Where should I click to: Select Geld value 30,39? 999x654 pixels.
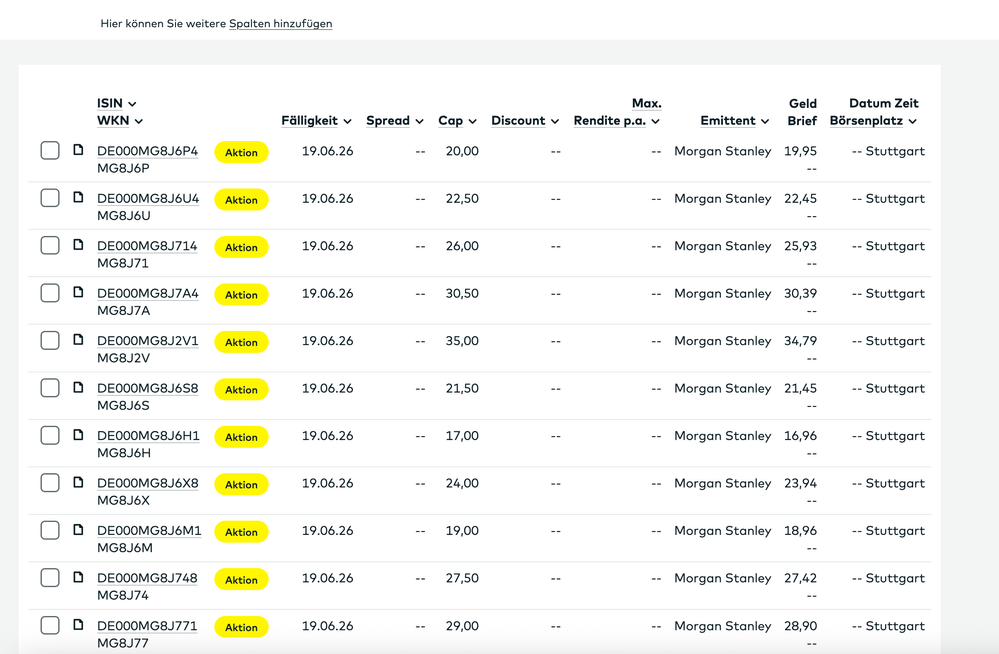(800, 293)
